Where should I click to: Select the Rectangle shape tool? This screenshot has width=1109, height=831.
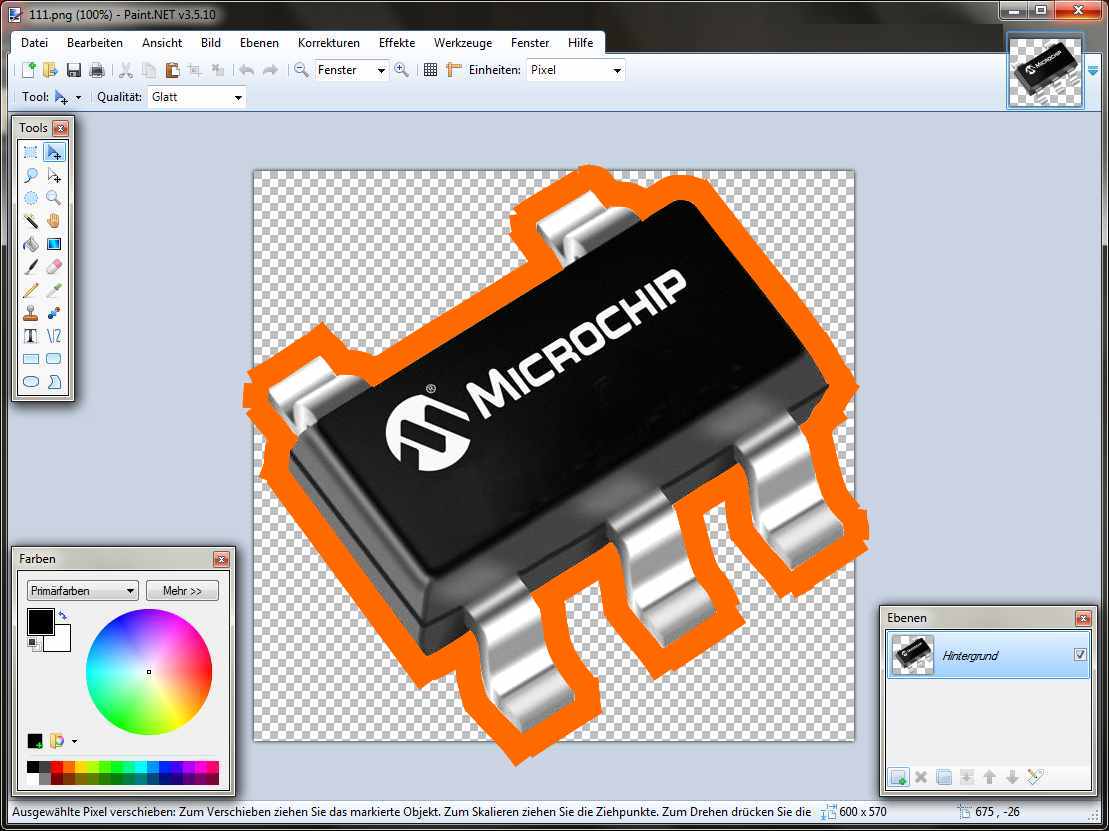click(30, 359)
